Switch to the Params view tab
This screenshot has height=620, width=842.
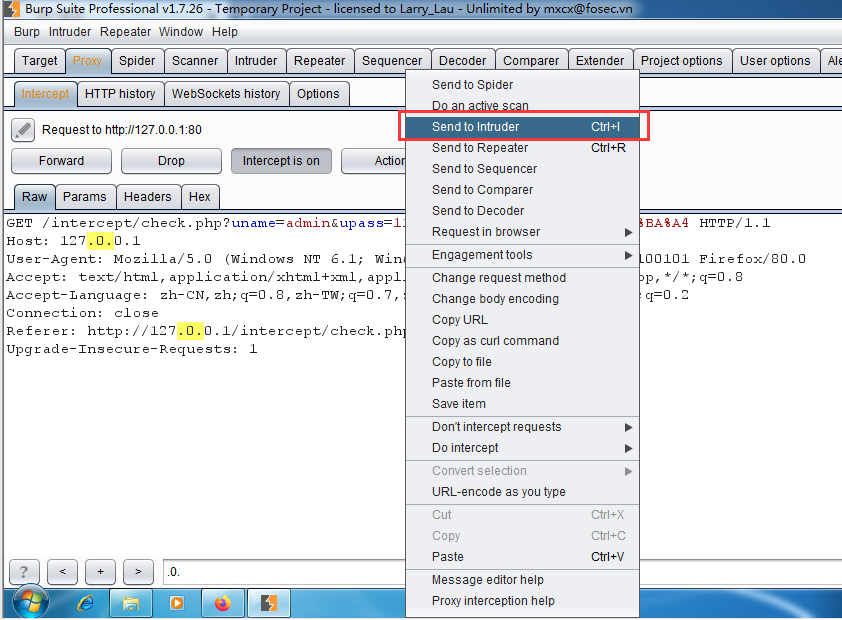(x=84, y=197)
